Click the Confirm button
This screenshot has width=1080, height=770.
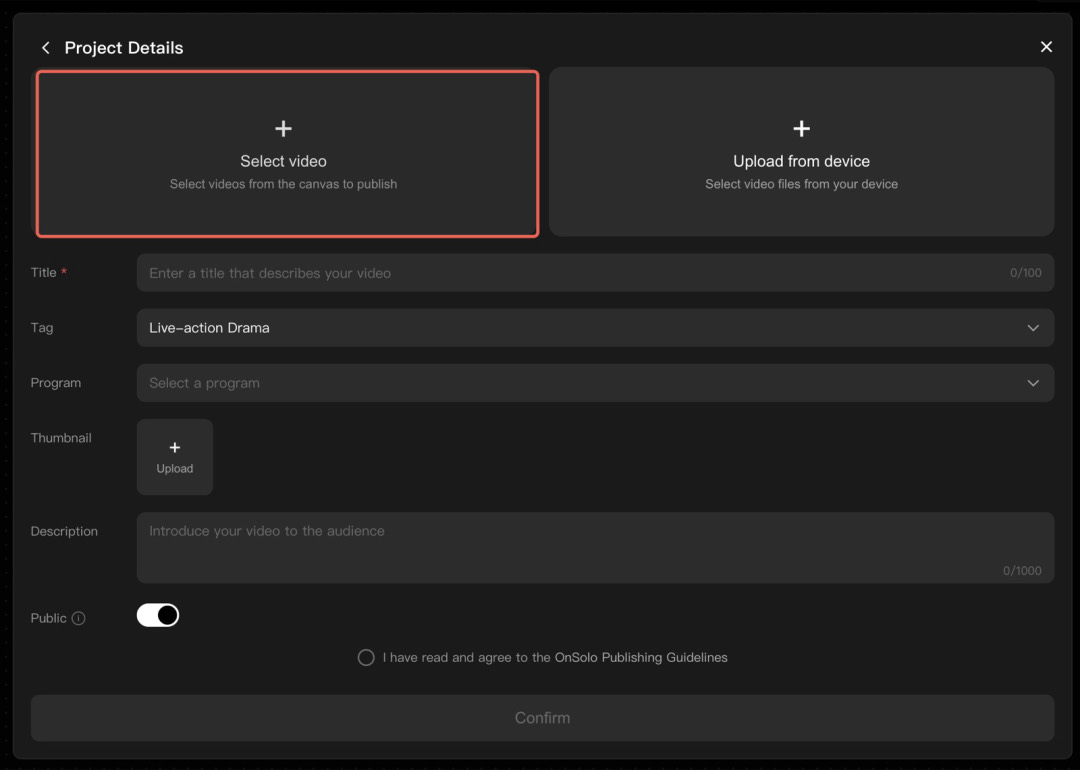pyautogui.click(x=542, y=718)
